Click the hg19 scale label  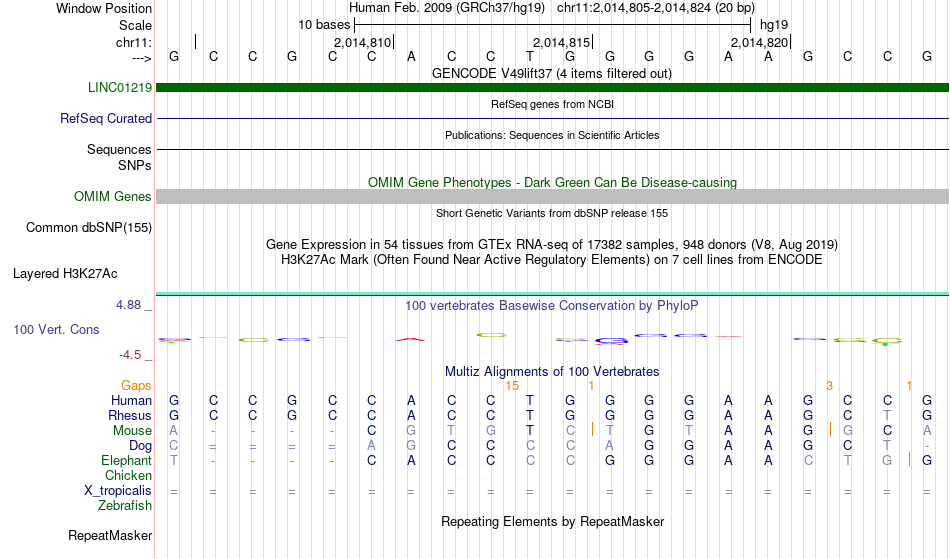pyautogui.click(x=774, y=25)
